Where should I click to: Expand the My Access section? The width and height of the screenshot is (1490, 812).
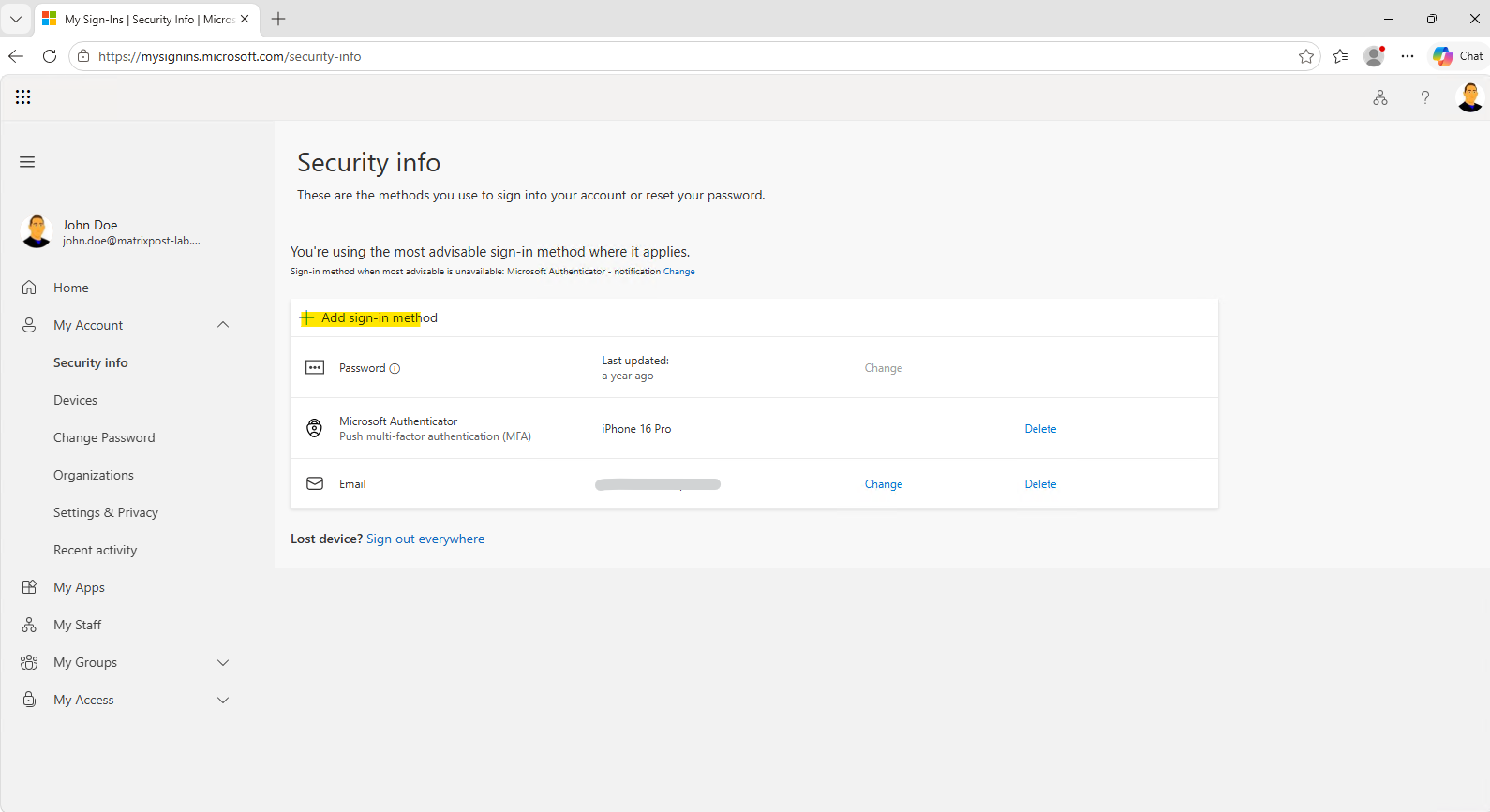coord(223,700)
